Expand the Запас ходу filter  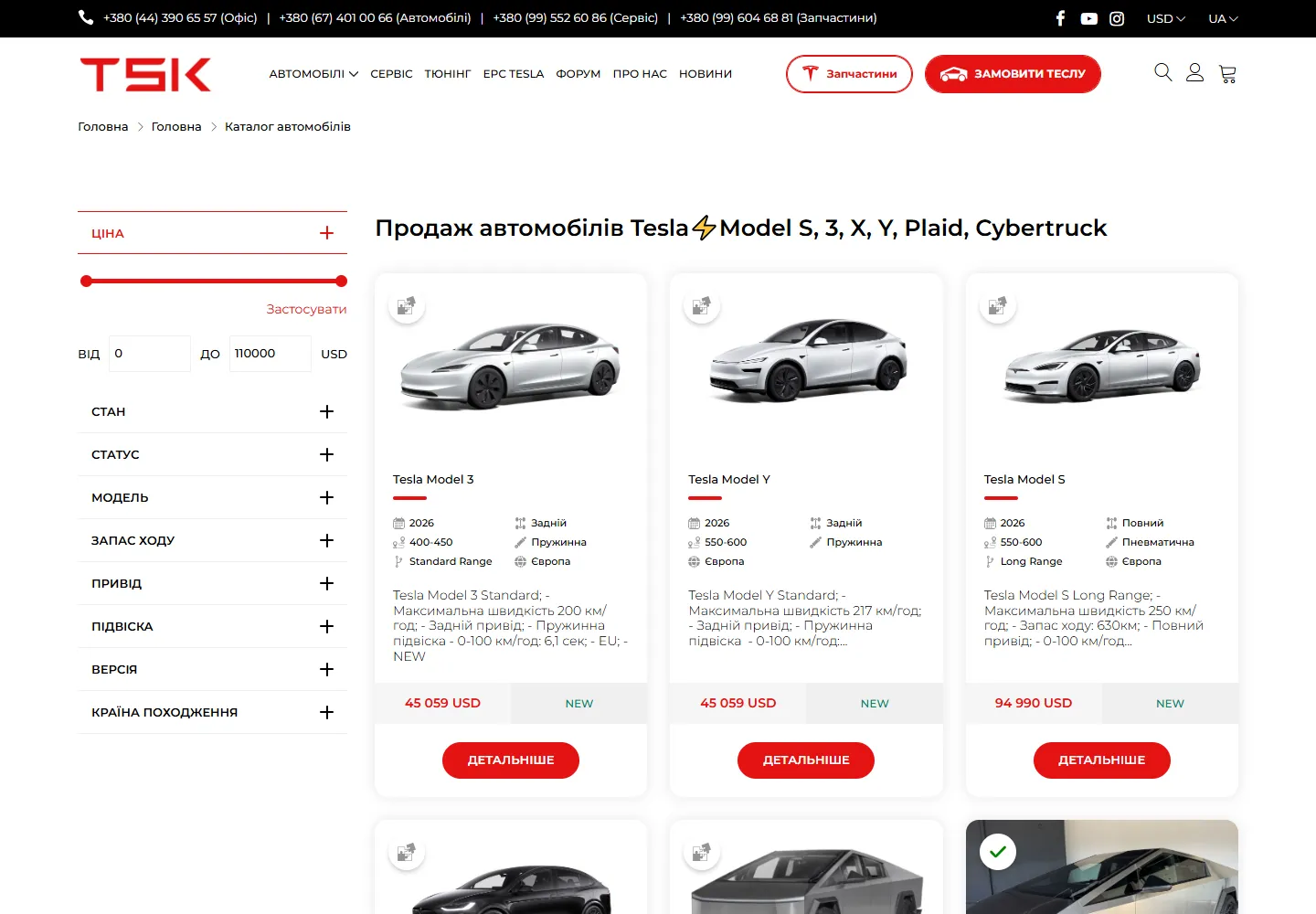pyautogui.click(x=212, y=540)
